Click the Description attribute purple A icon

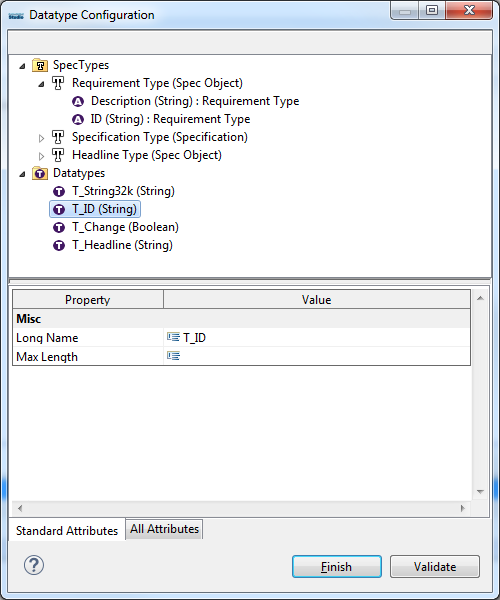pyautogui.click(x=78, y=101)
